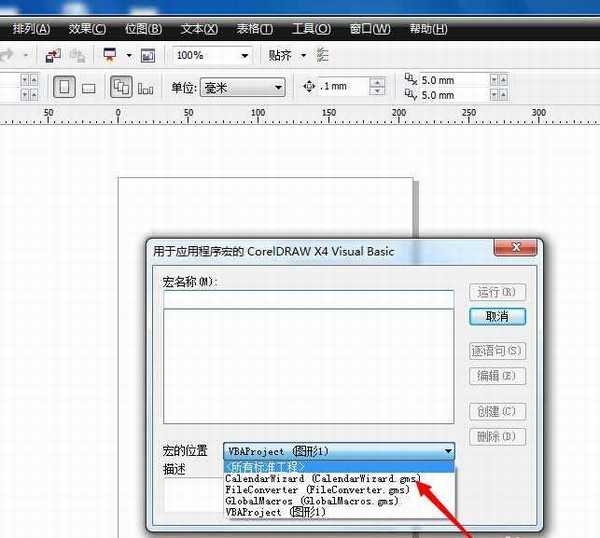Click the 取消 button in macro dialog
600x538 pixels.
point(497,316)
